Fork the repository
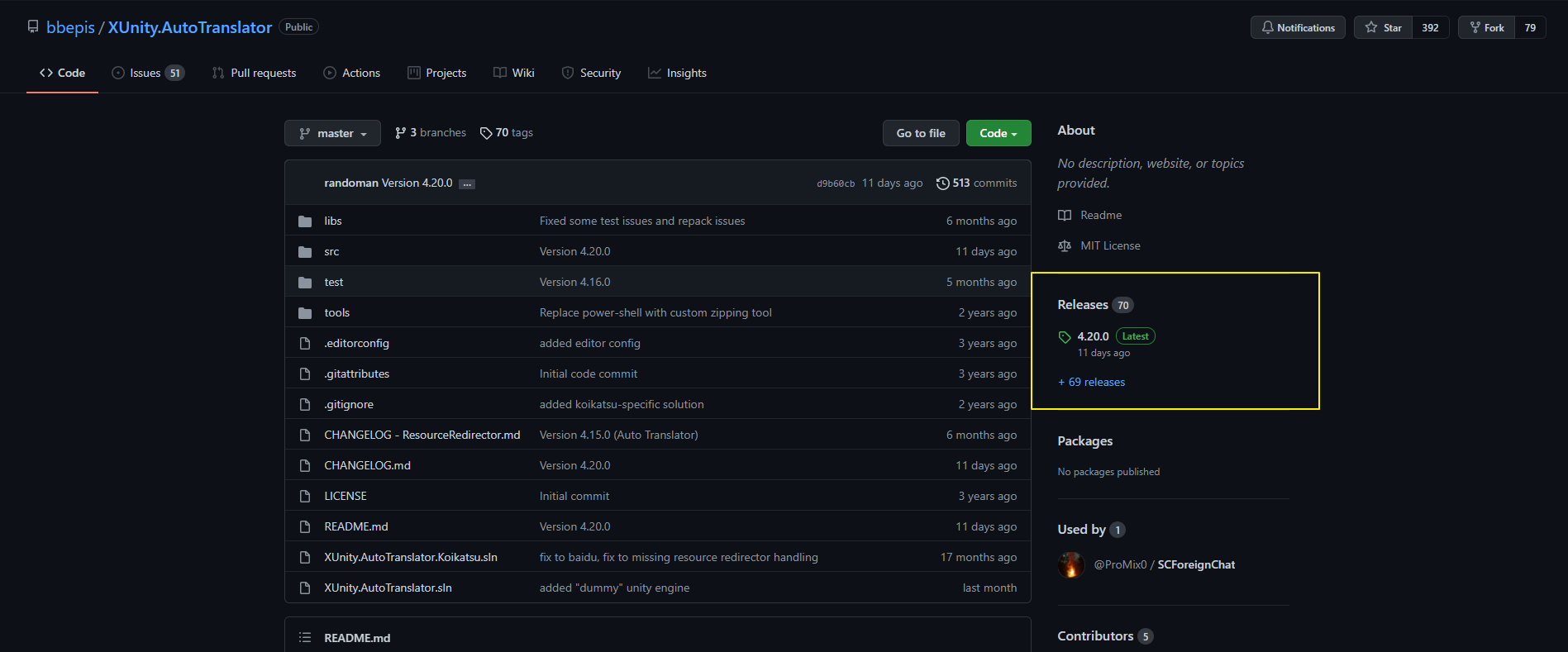This screenshot has height=652, width=1568. pyautogui.click(x=1486, y=28)
